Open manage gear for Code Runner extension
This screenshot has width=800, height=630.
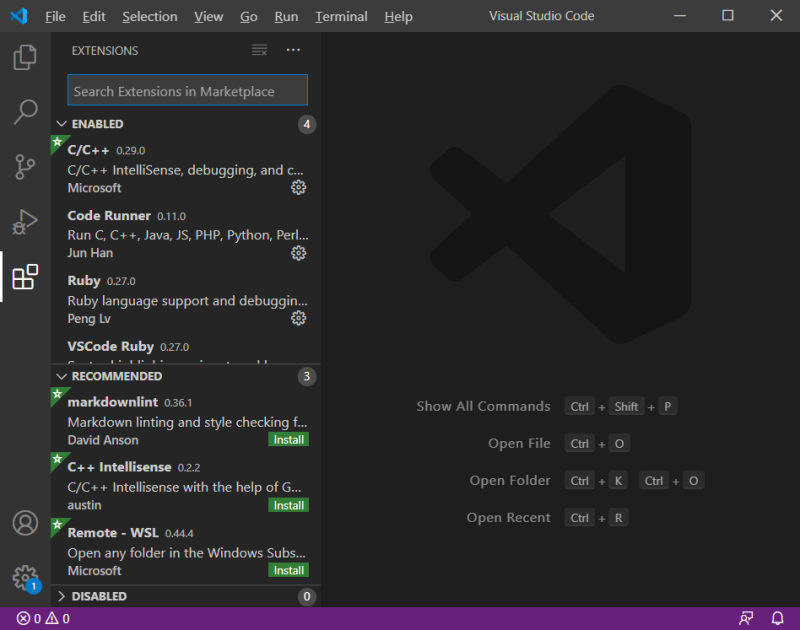click(298, 253)
